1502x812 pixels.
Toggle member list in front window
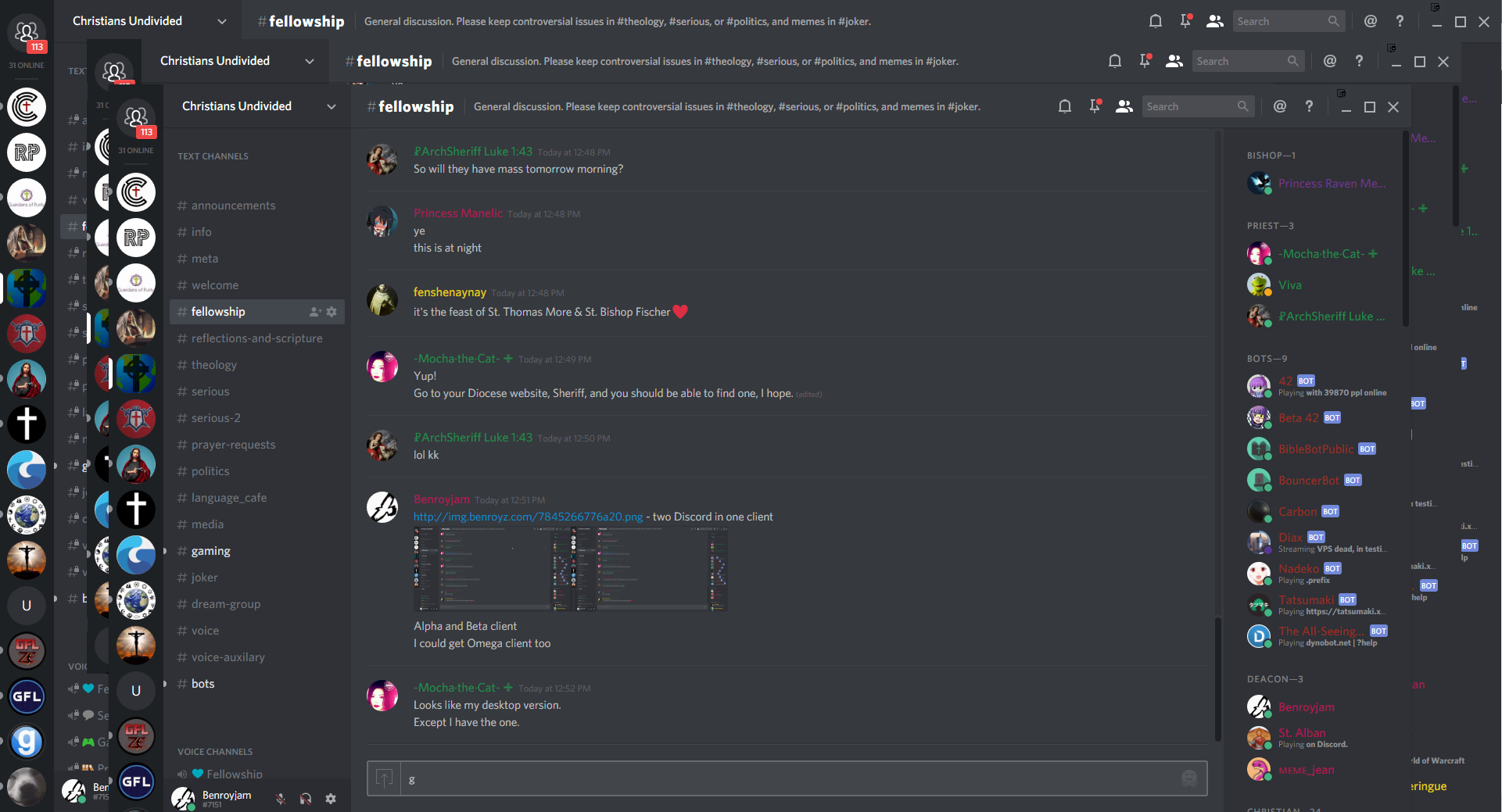[1124, 106]
